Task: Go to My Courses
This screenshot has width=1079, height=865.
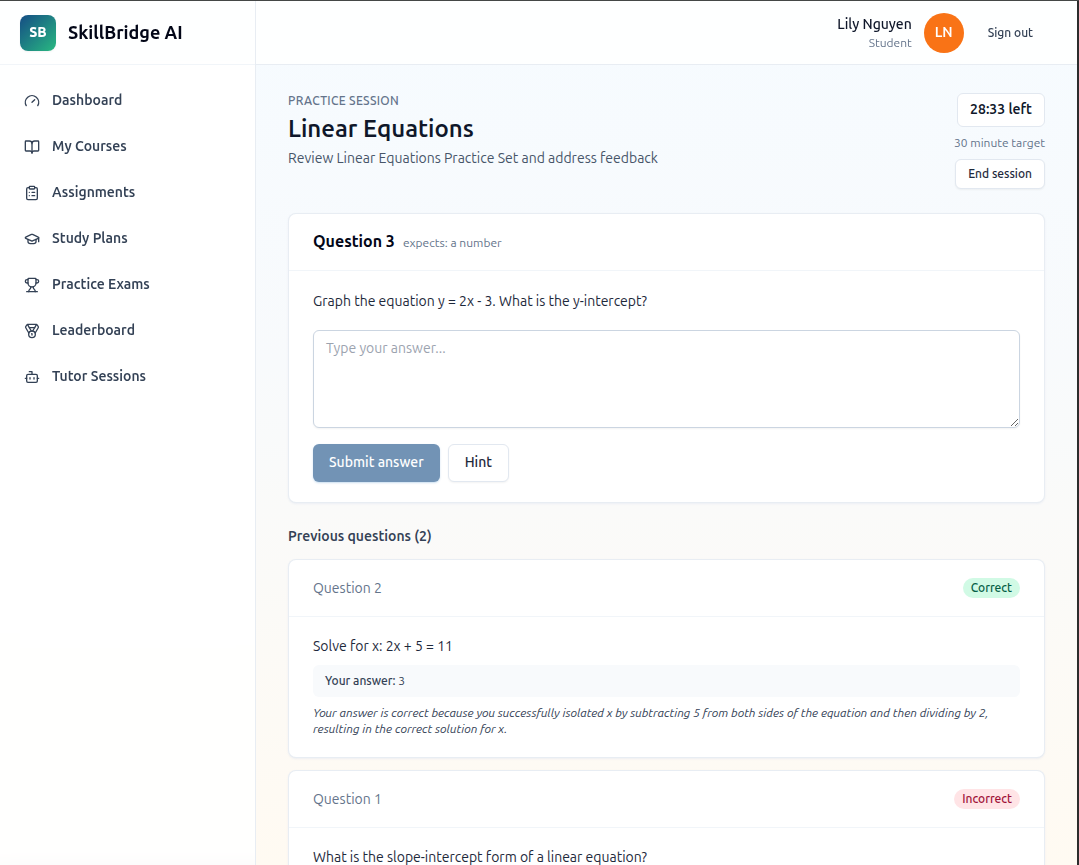Action: point(89,147)
